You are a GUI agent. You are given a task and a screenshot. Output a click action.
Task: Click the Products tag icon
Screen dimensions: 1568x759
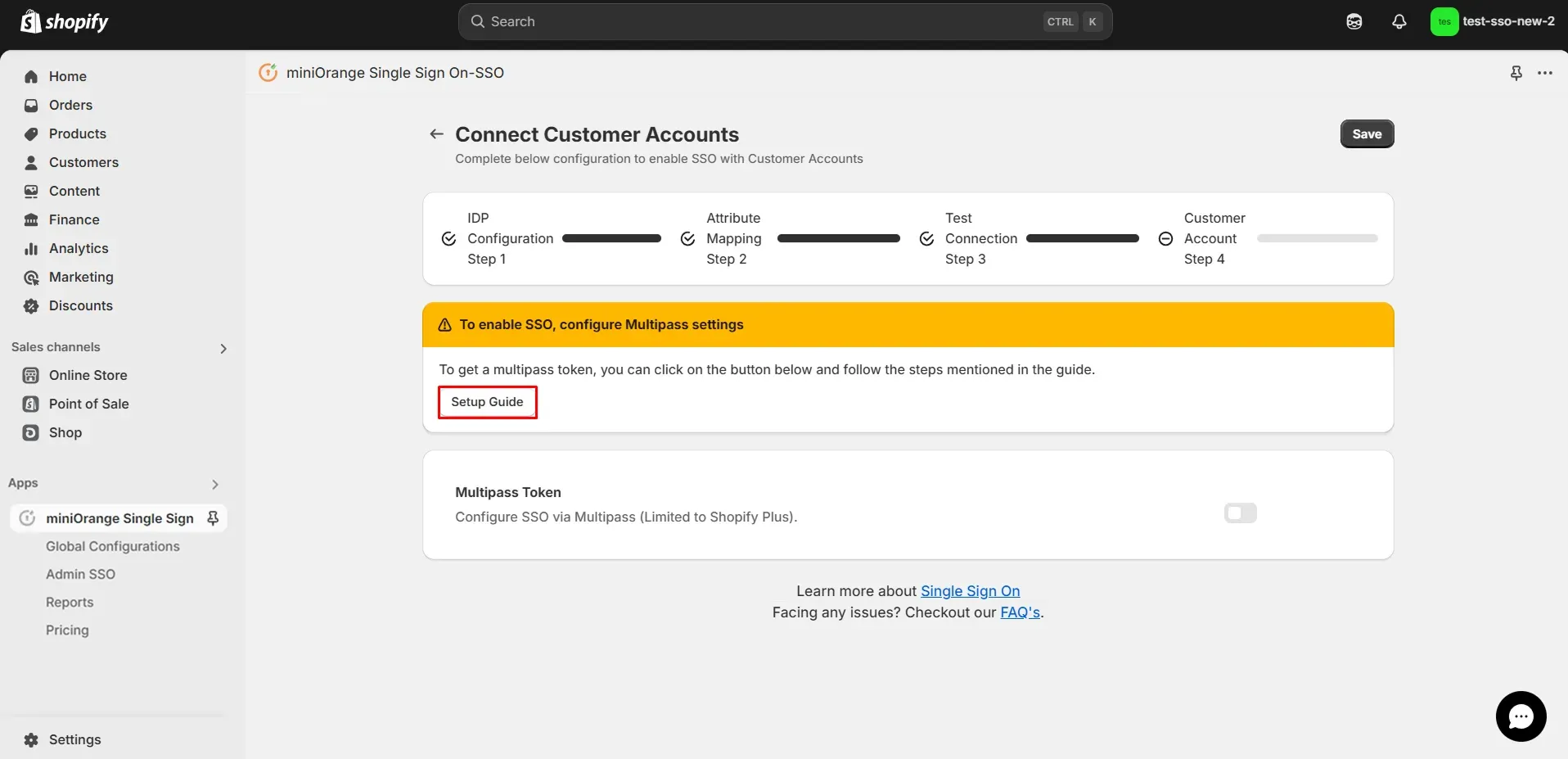(x=31, y=133)
